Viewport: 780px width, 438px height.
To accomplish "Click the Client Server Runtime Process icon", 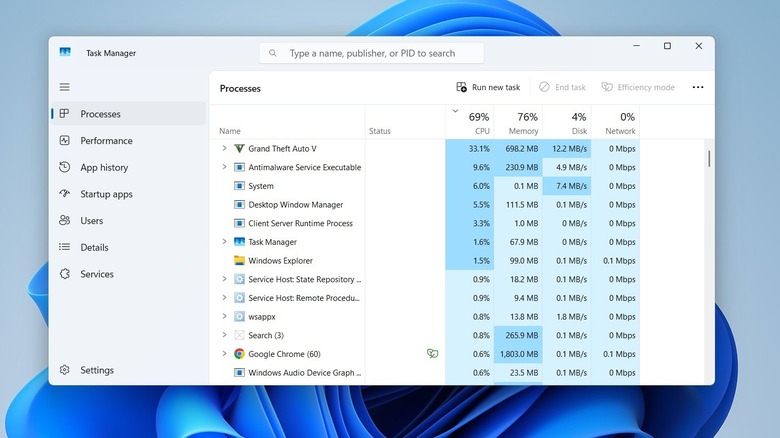I will pos(239,223).
